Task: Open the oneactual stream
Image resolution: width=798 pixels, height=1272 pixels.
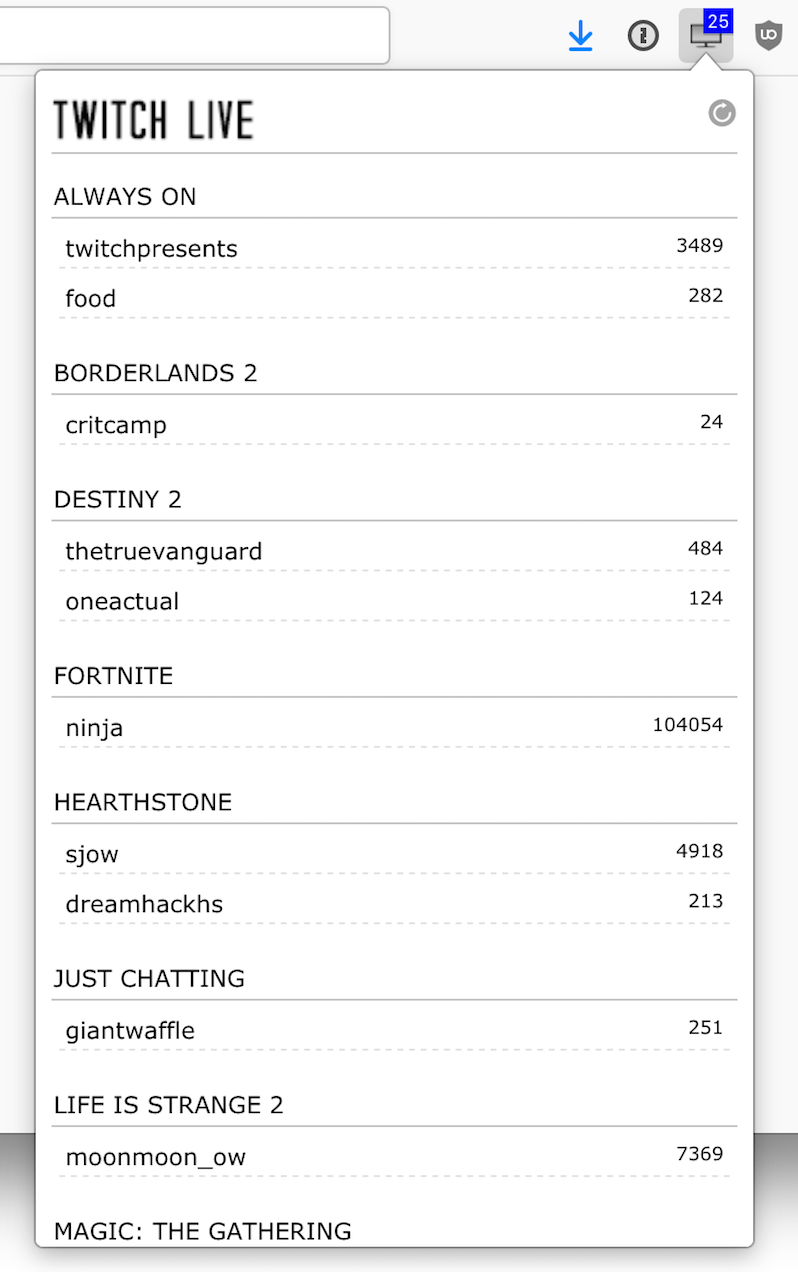Action: click(x=394, y=599)
